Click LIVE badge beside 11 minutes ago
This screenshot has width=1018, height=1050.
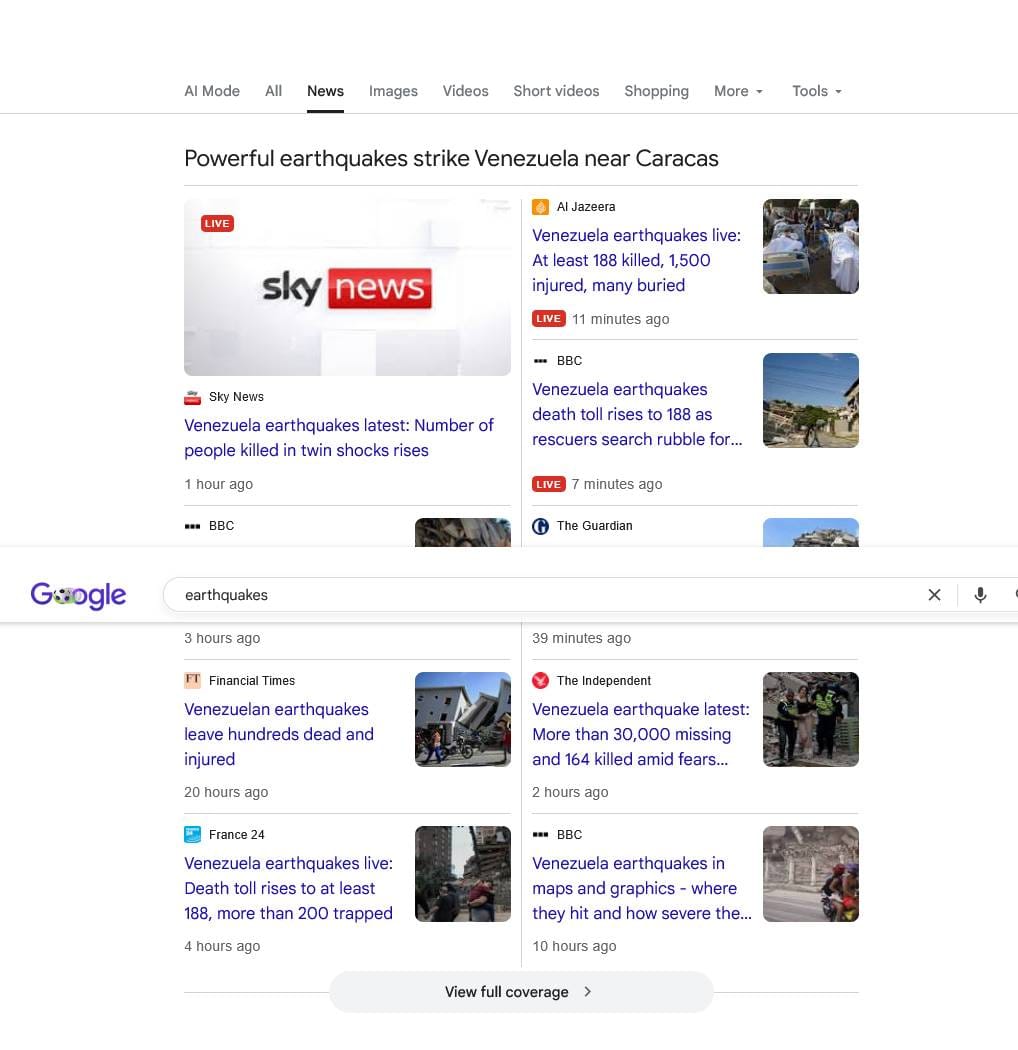point(549,319)
